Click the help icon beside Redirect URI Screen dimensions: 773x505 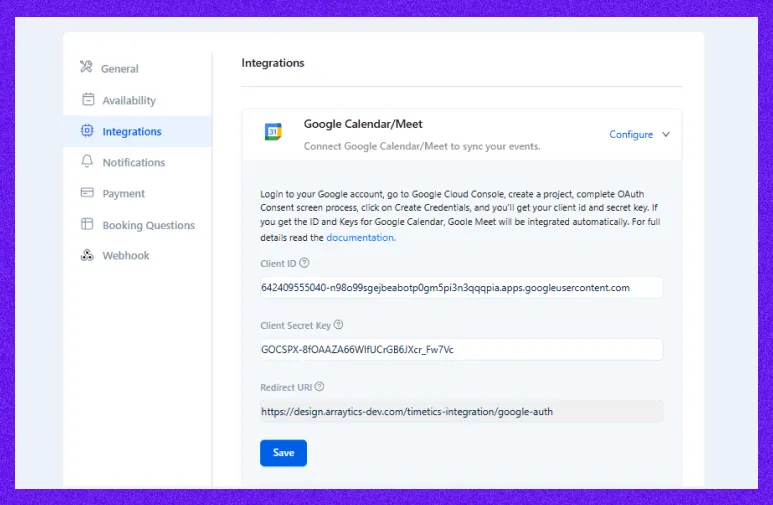[319, 387]
